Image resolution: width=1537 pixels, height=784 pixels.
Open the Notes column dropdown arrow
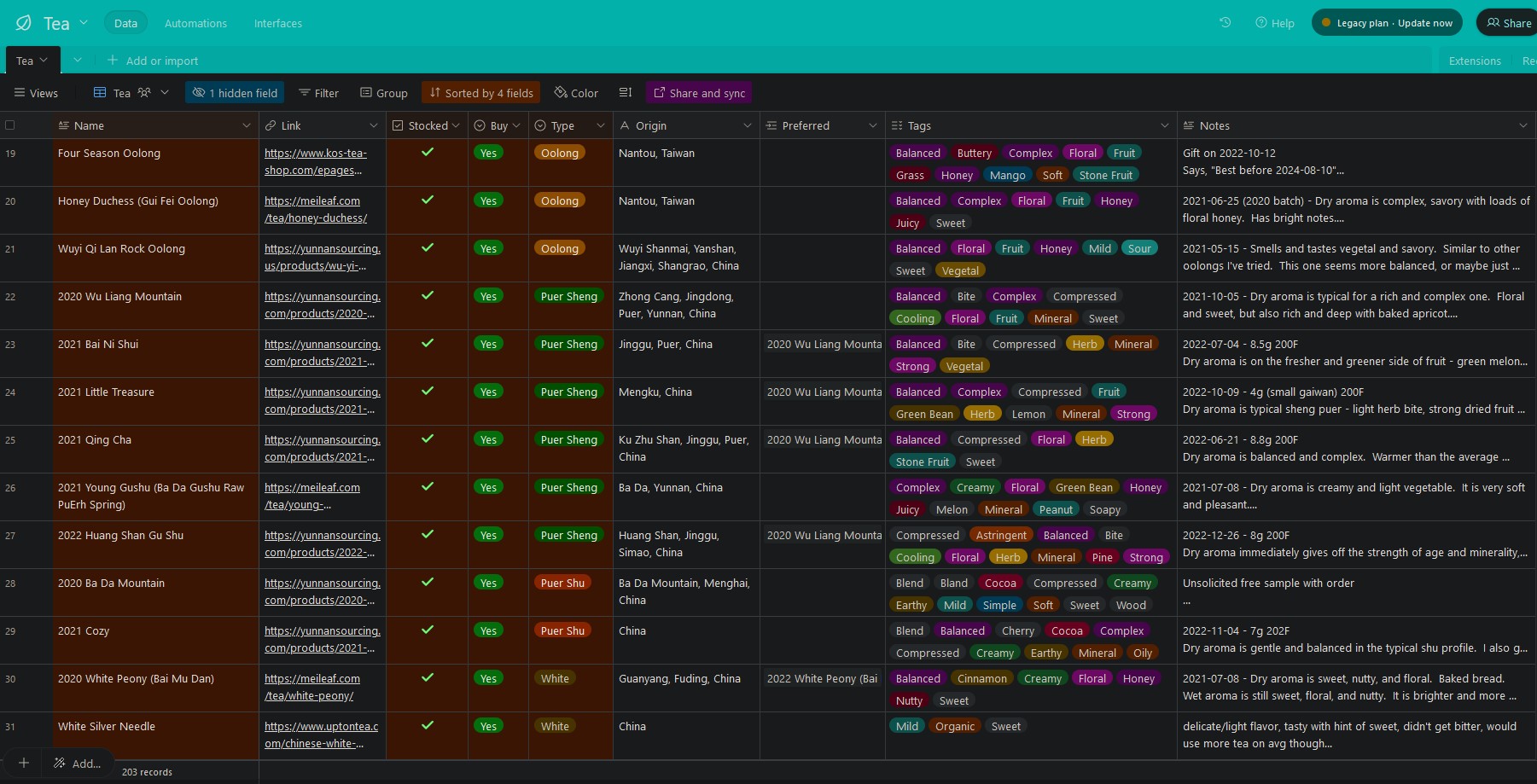tap(1523, 125)
